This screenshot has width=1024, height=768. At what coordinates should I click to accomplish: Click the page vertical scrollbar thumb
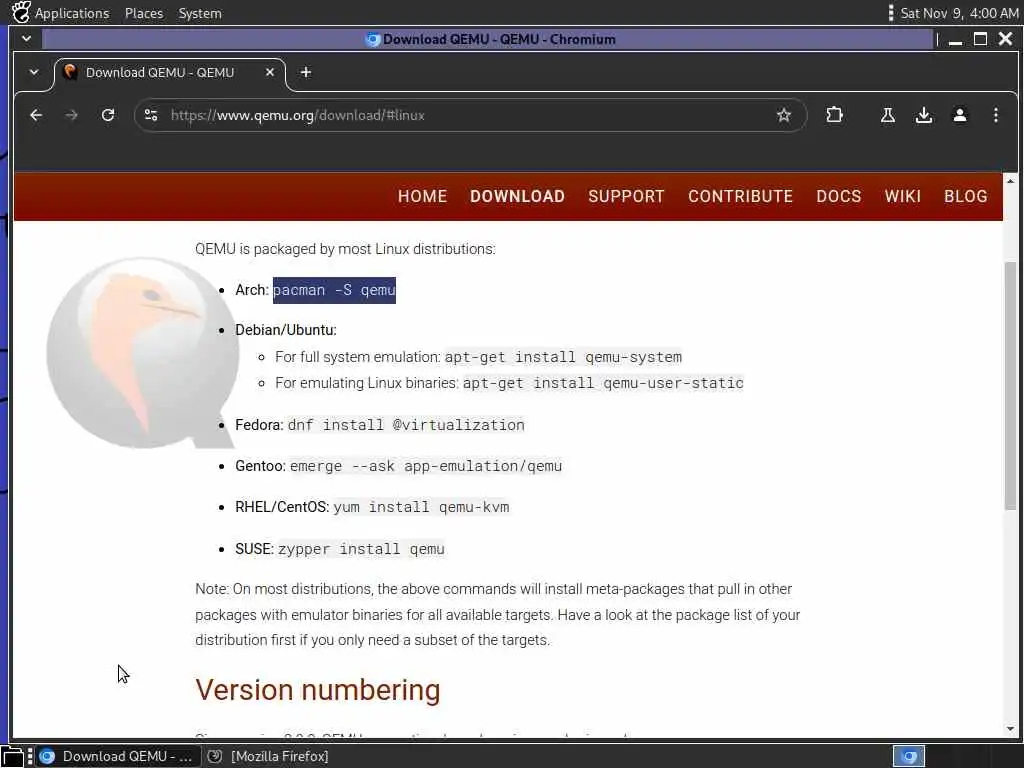(1010, 385)
